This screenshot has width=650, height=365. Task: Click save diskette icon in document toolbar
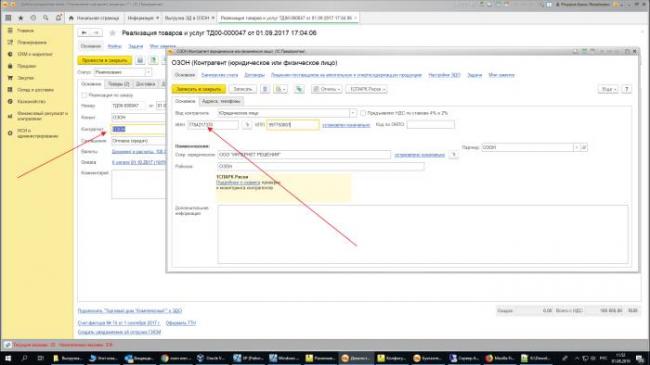click(140, 60)
